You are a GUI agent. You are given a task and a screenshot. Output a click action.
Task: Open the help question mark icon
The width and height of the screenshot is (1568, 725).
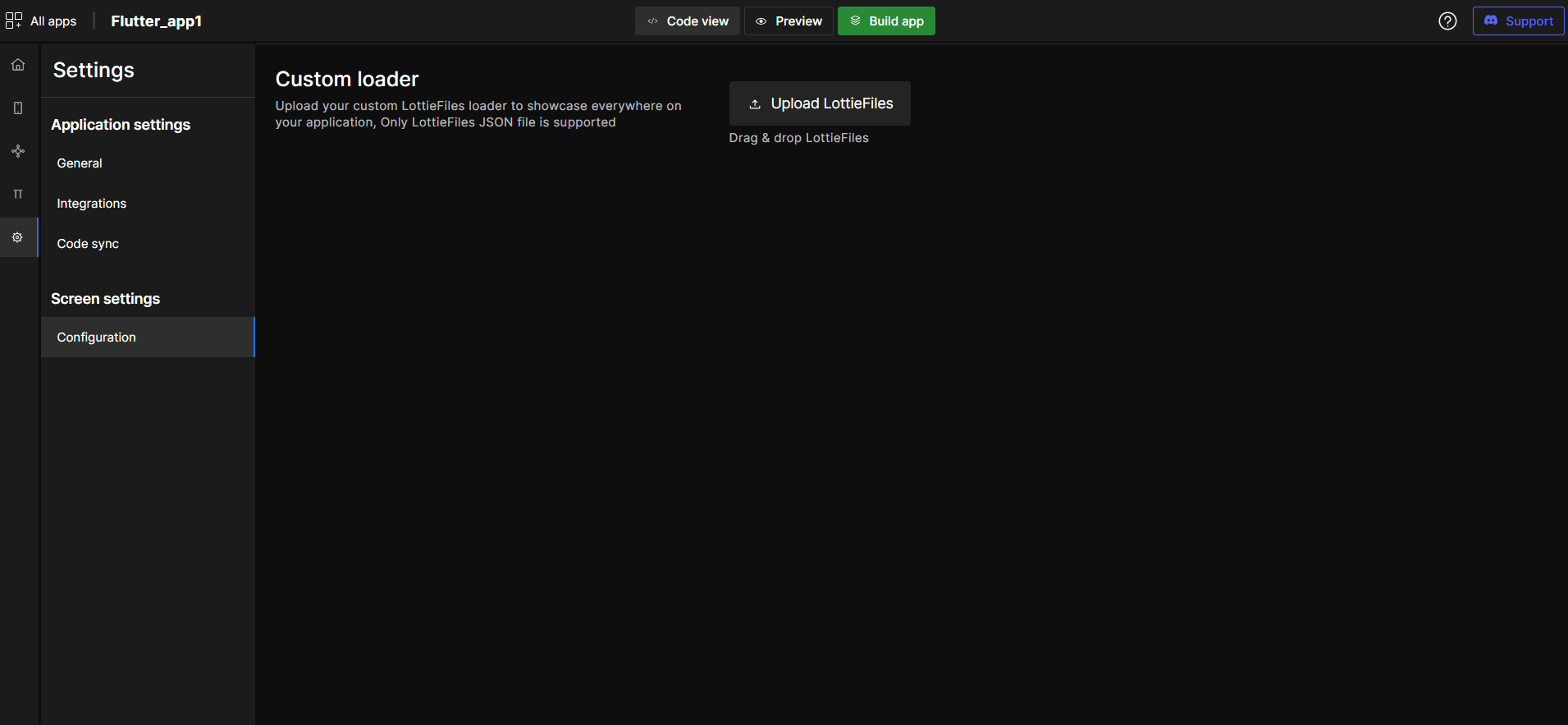(x=1447, y=21)
